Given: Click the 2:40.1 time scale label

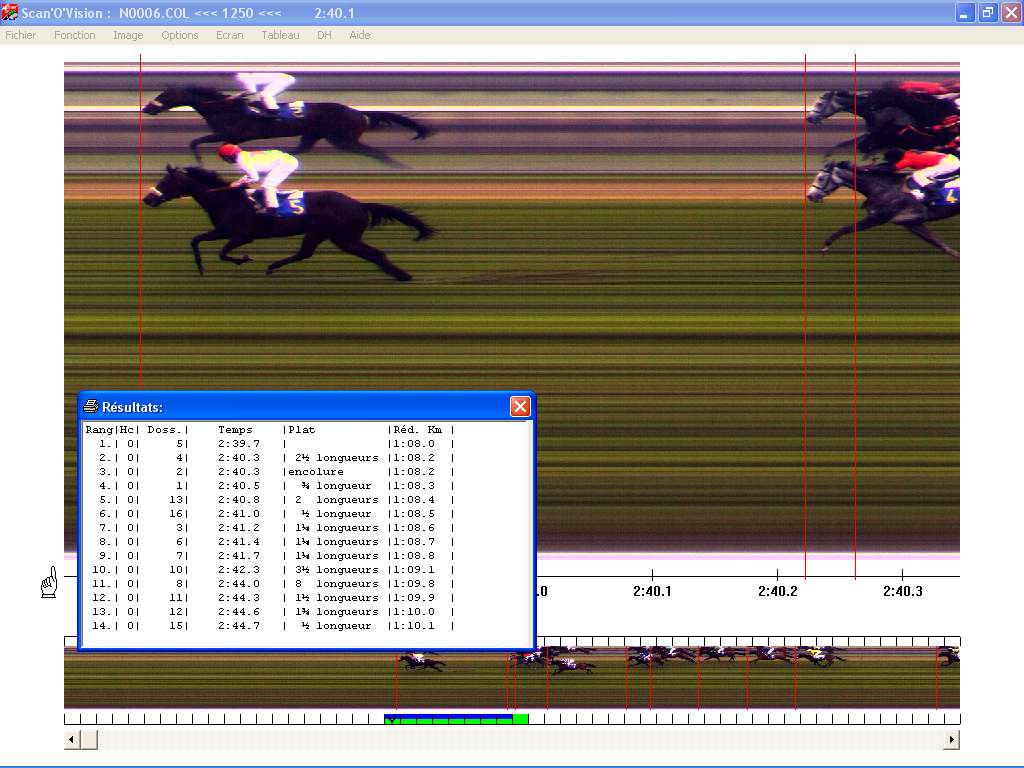Looking at the screenshot, I should pyautogui.click(x=652, y=591).
